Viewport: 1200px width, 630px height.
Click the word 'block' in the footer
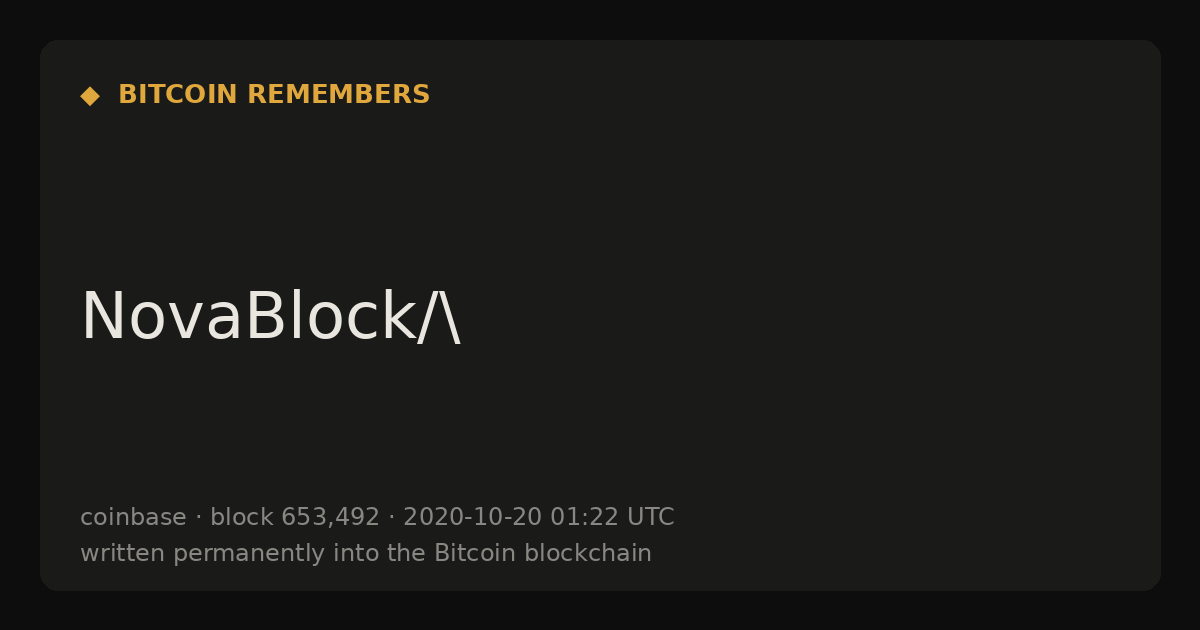pyautogui.click(x=241, y=517)
